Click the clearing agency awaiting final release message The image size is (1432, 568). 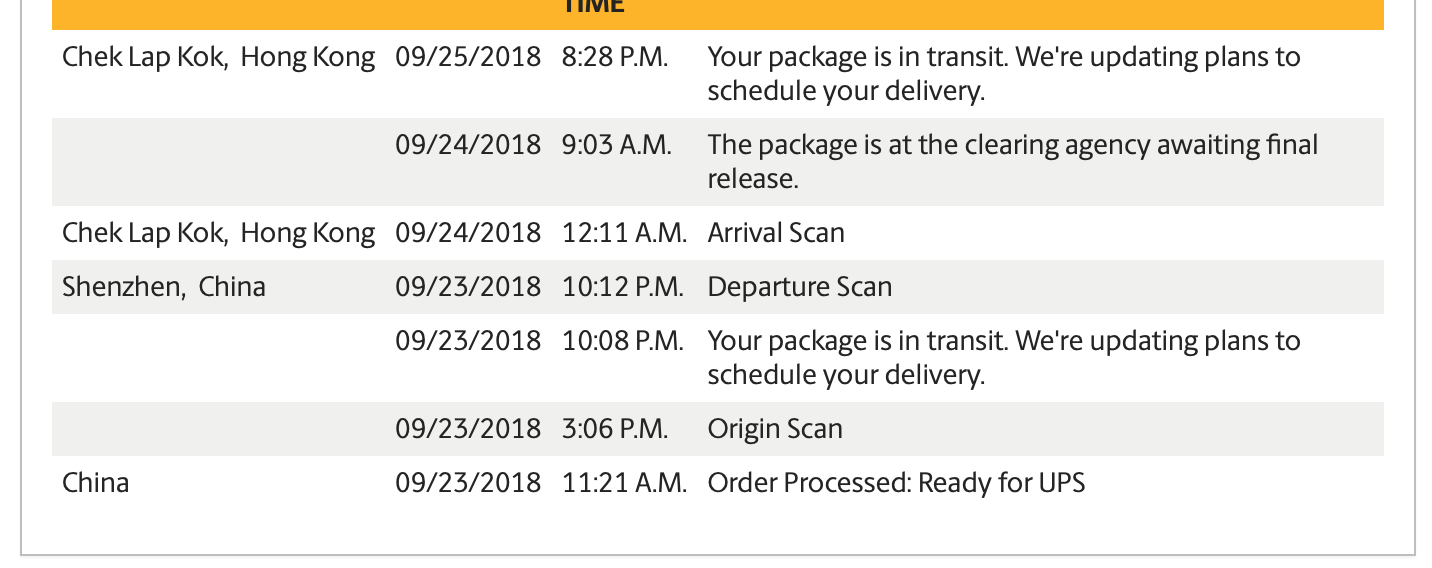pos(1013,162)
